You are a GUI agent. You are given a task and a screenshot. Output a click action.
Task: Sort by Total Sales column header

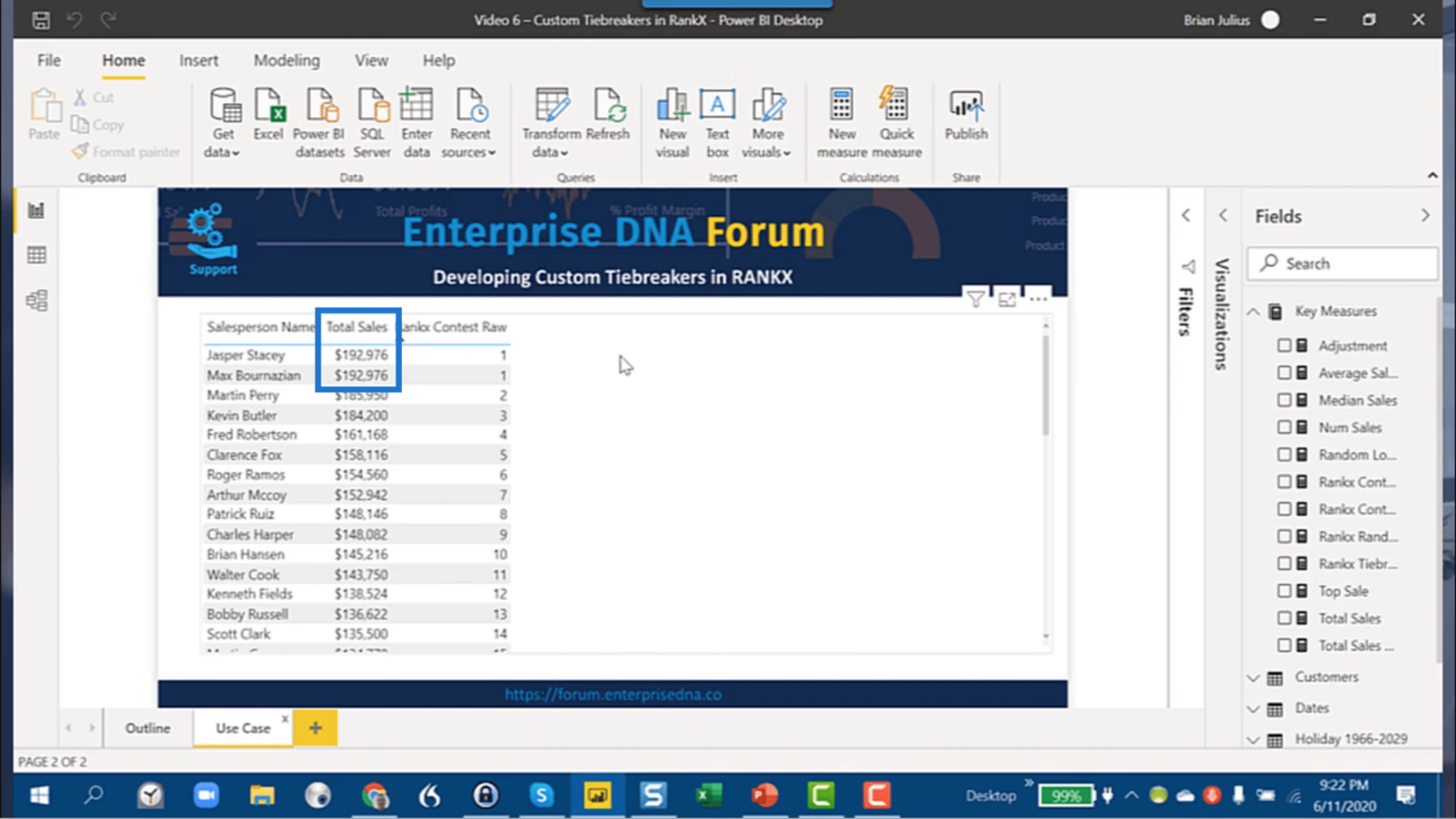tap(356, 327)
